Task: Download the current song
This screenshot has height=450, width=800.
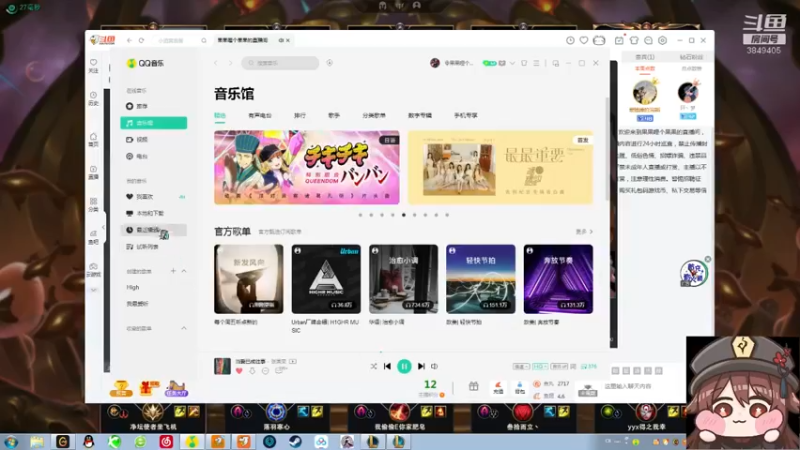Action: (252, 371)
